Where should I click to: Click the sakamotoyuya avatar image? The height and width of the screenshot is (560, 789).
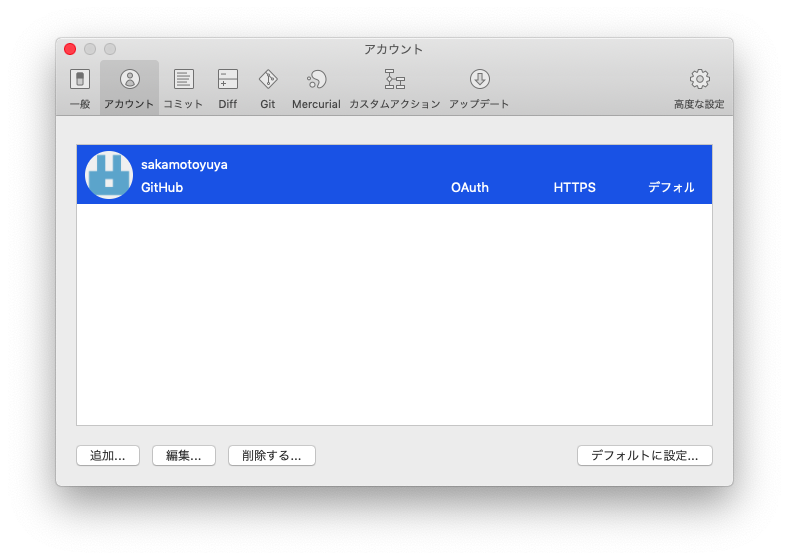pyautogui.click(x=109, y=175)
